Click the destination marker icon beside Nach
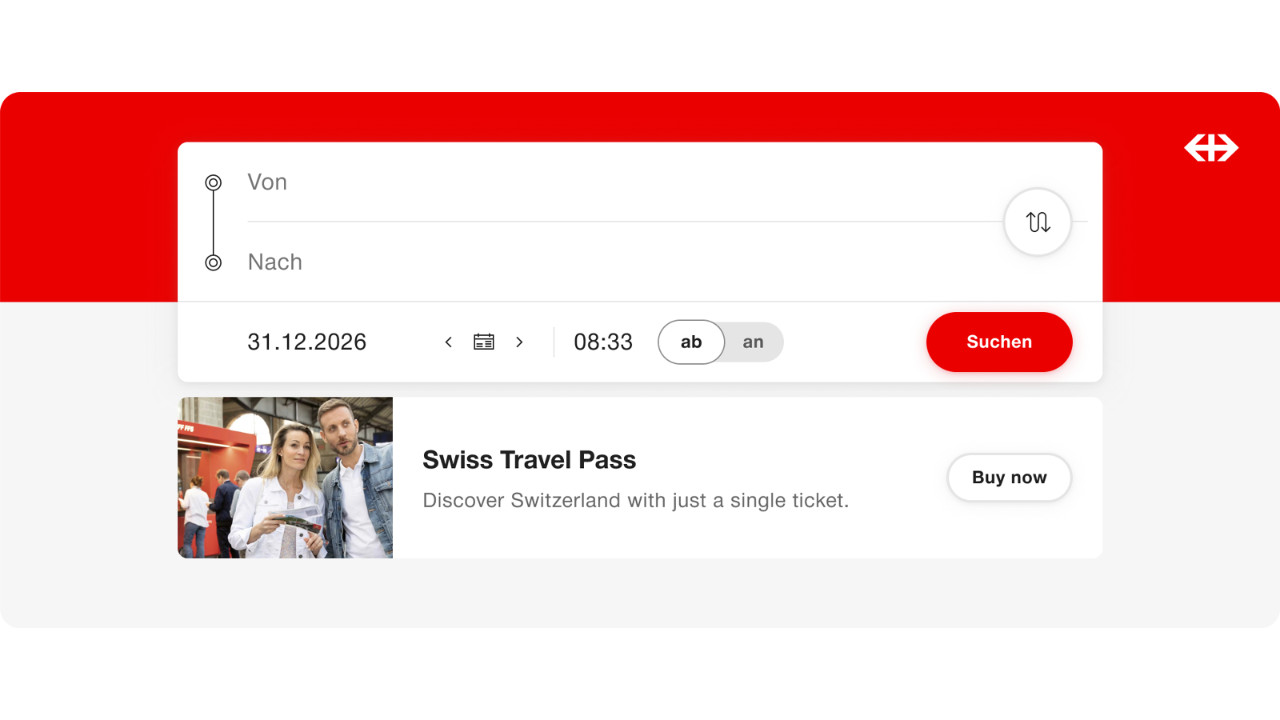This screenshot has height=720, width=1280. [x=213, y=262]
